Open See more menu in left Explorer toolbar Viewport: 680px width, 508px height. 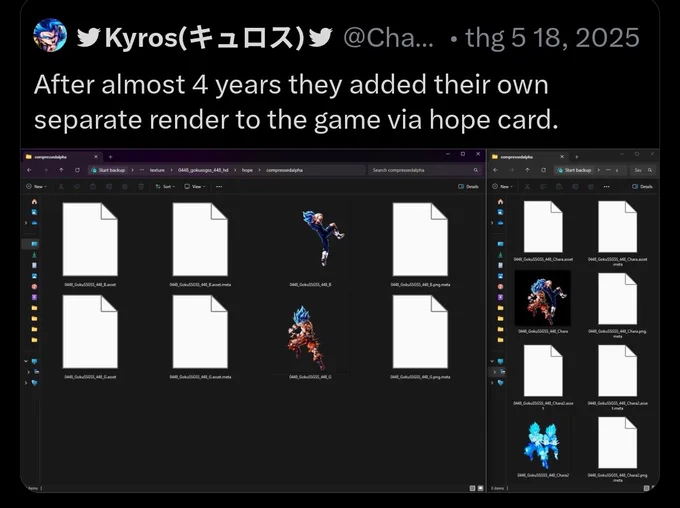219,187
